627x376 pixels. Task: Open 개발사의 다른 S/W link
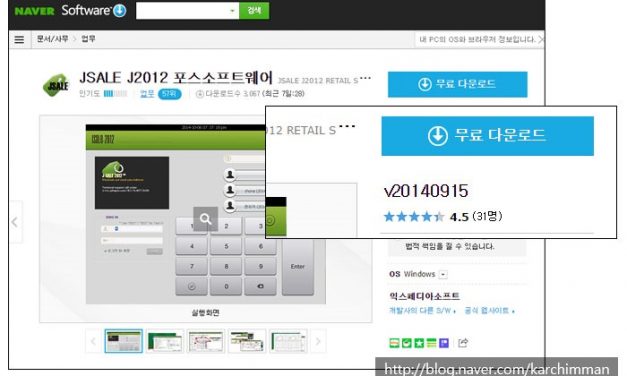422,310
